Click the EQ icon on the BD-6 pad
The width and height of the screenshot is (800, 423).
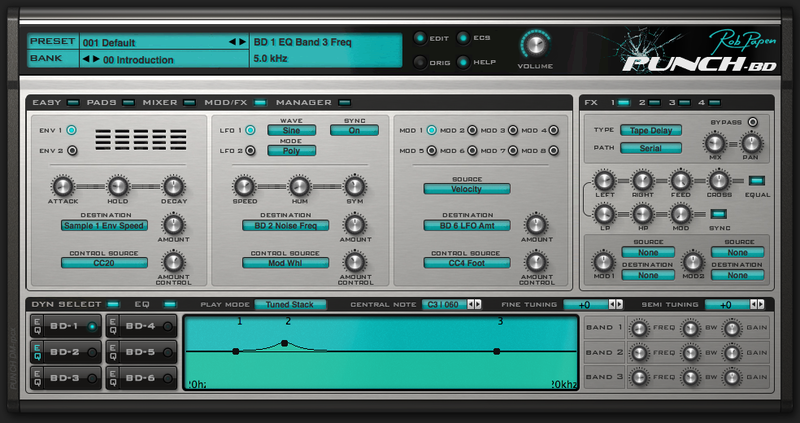(x=113, y=378)
